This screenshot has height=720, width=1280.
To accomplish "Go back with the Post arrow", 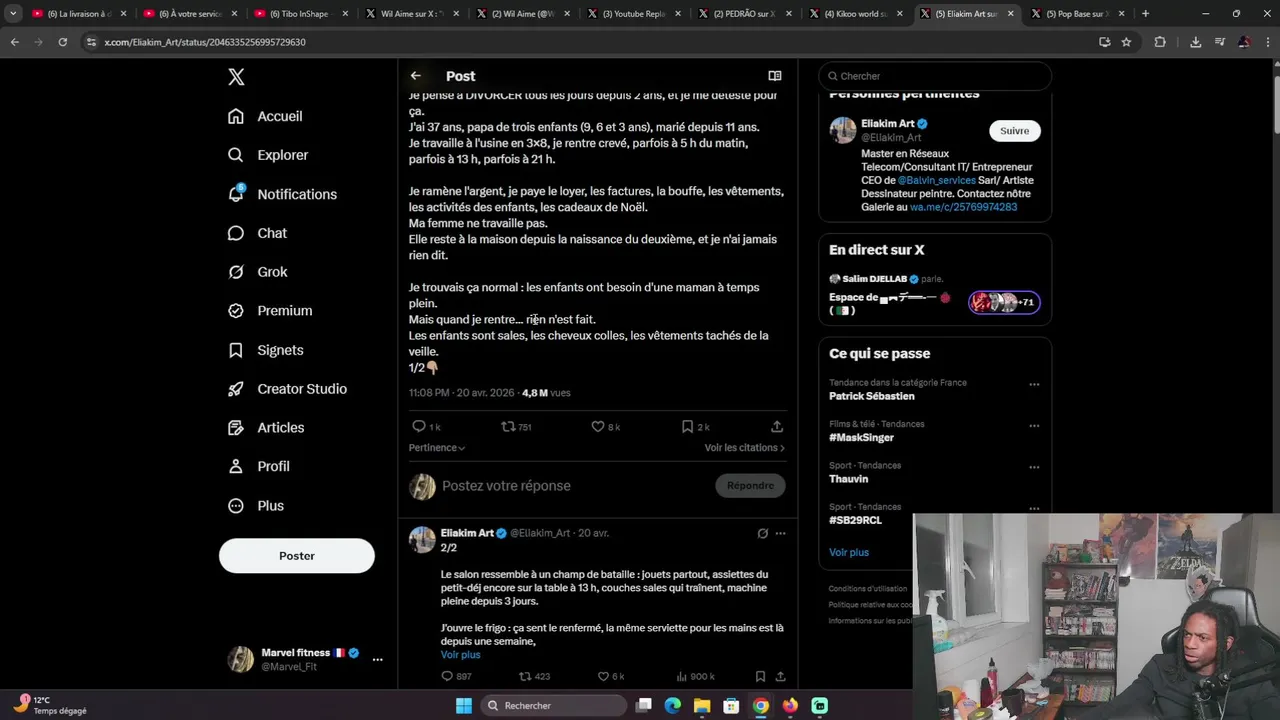I will pyautogui.click(x=416, y=76).
